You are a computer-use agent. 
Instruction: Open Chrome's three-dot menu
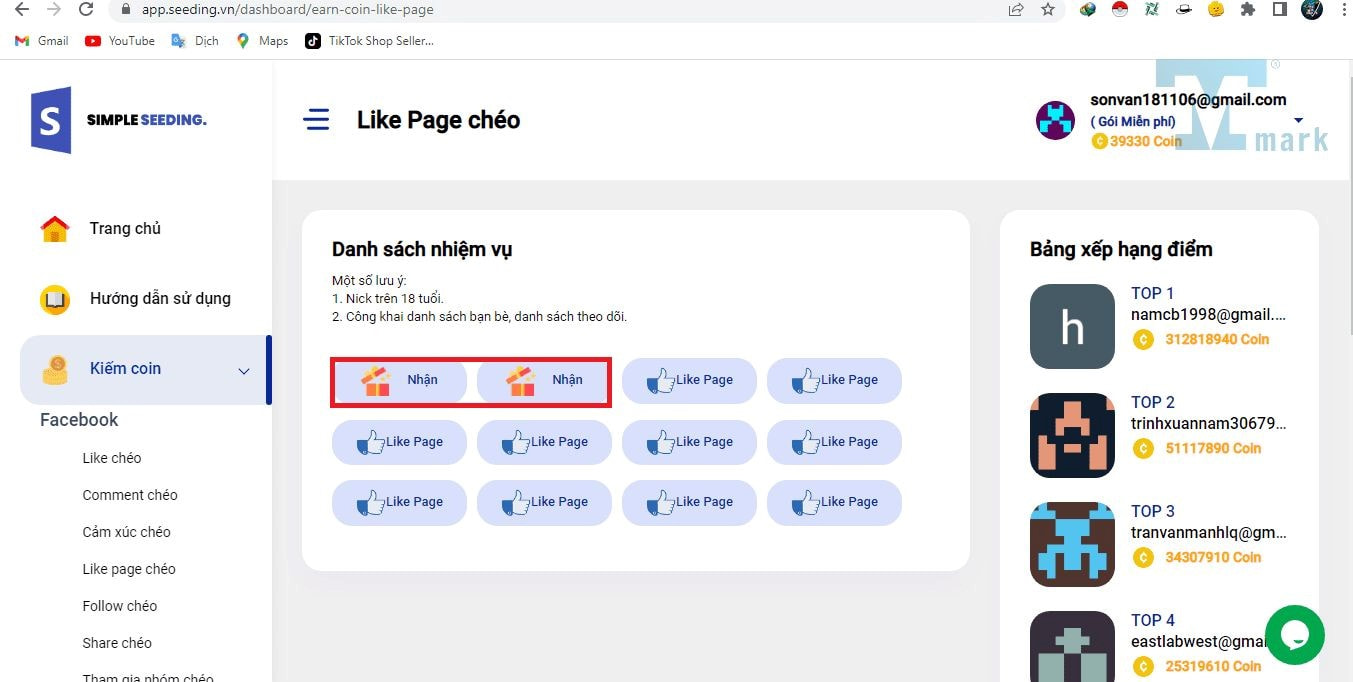(1342, 9)
